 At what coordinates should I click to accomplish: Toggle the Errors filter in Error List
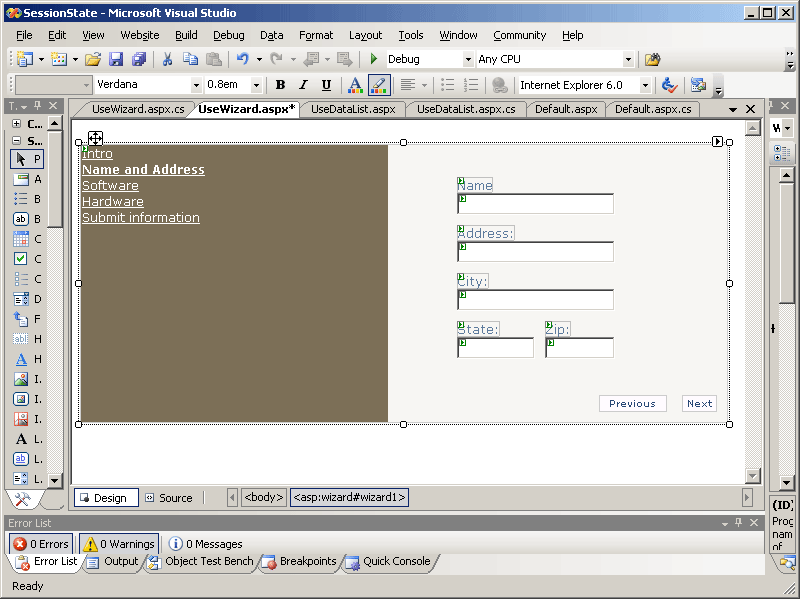pyautogui.click(x=41, y=544)
